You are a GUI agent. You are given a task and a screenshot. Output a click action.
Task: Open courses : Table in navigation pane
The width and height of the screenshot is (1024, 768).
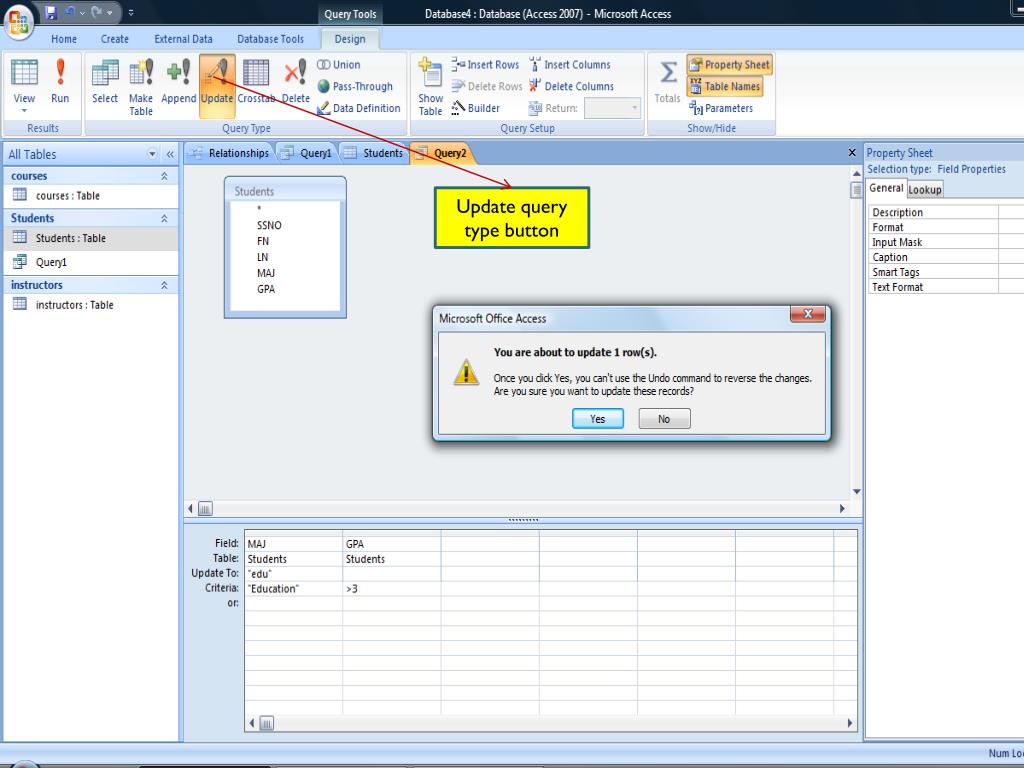point(91,195)
